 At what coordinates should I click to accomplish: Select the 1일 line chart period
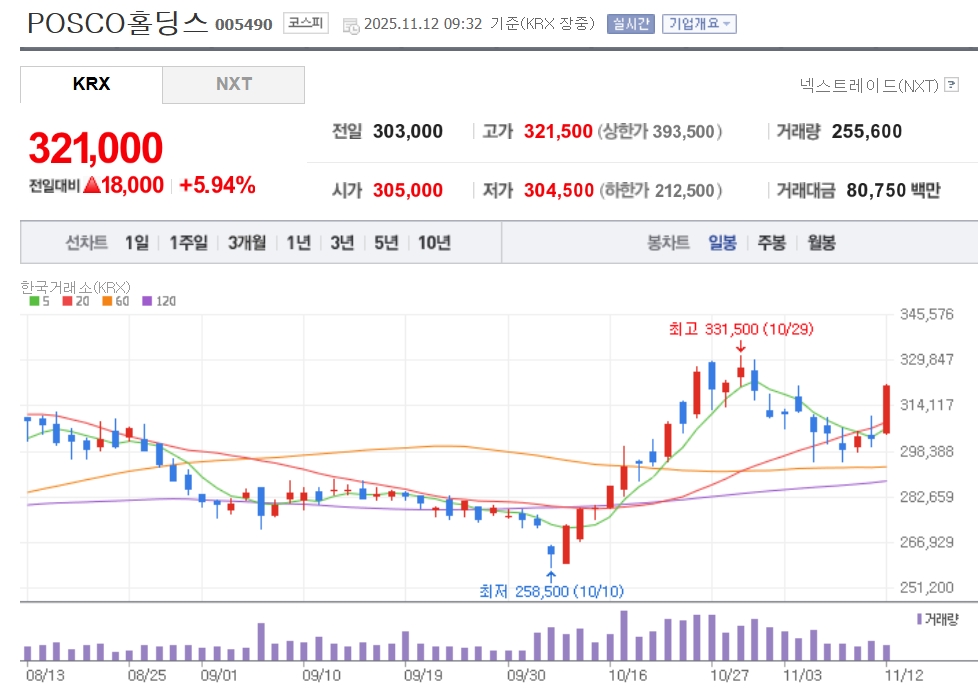pos(137,242)
